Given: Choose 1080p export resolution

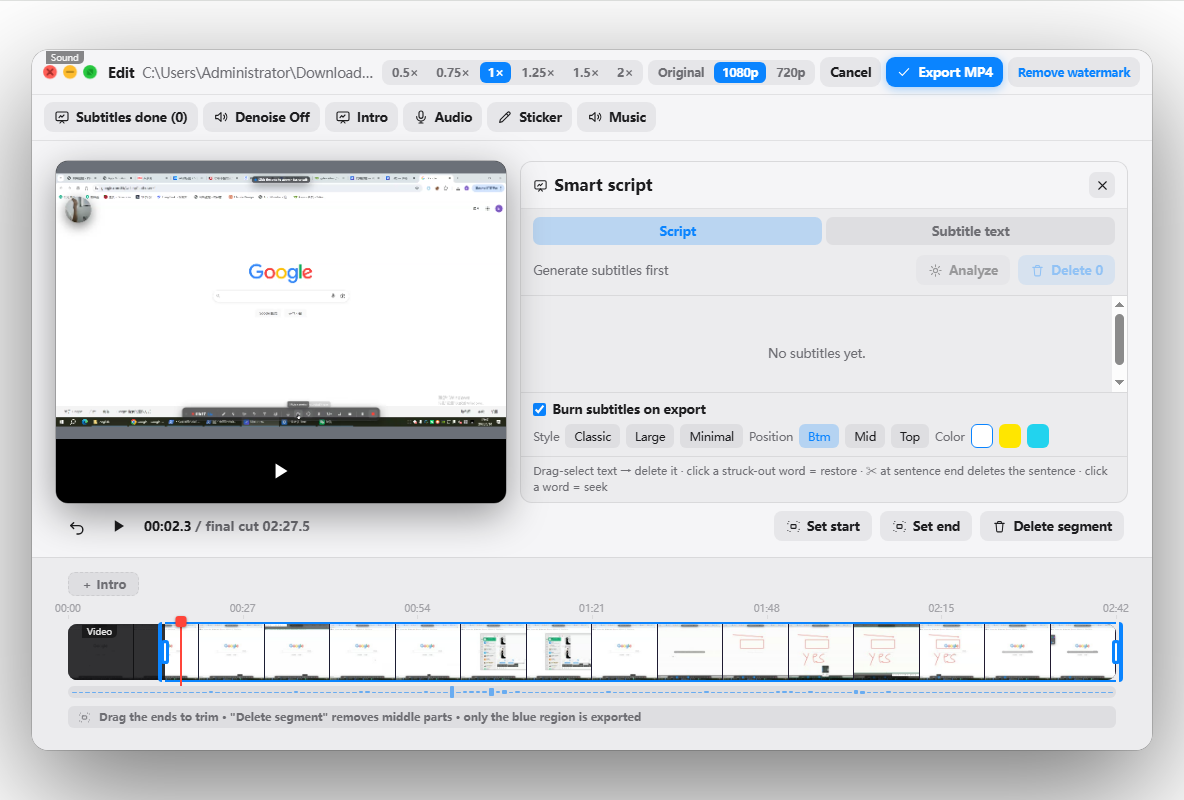Looking at the screenshot, I should pyautogui.click(x=740, y=73).
